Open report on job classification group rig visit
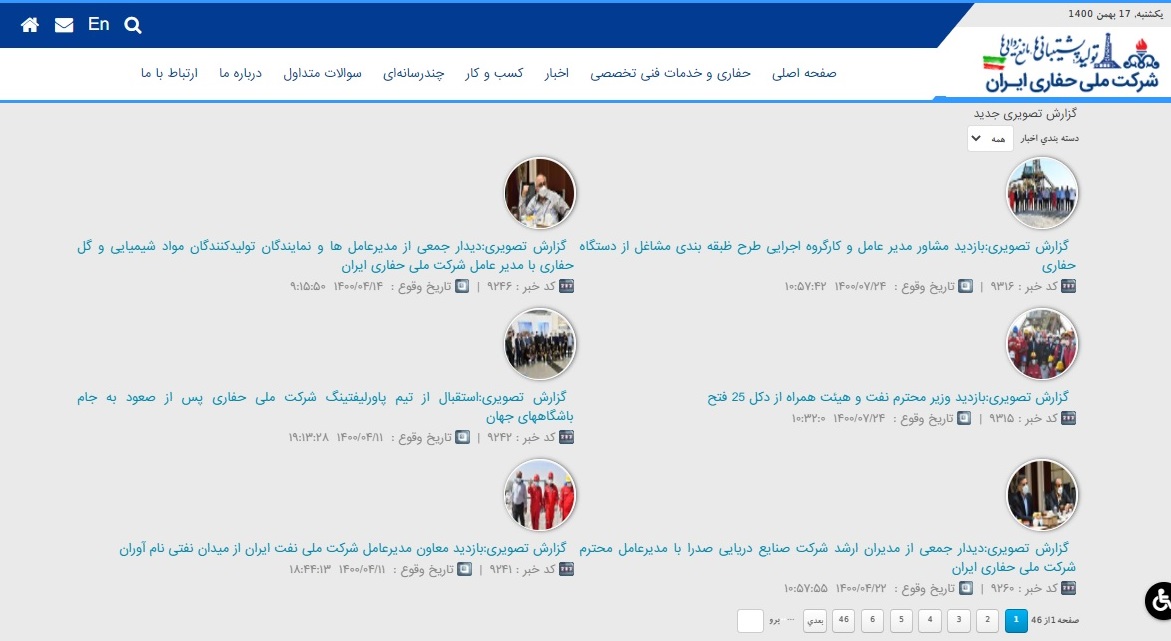 [x=827, y=256]
